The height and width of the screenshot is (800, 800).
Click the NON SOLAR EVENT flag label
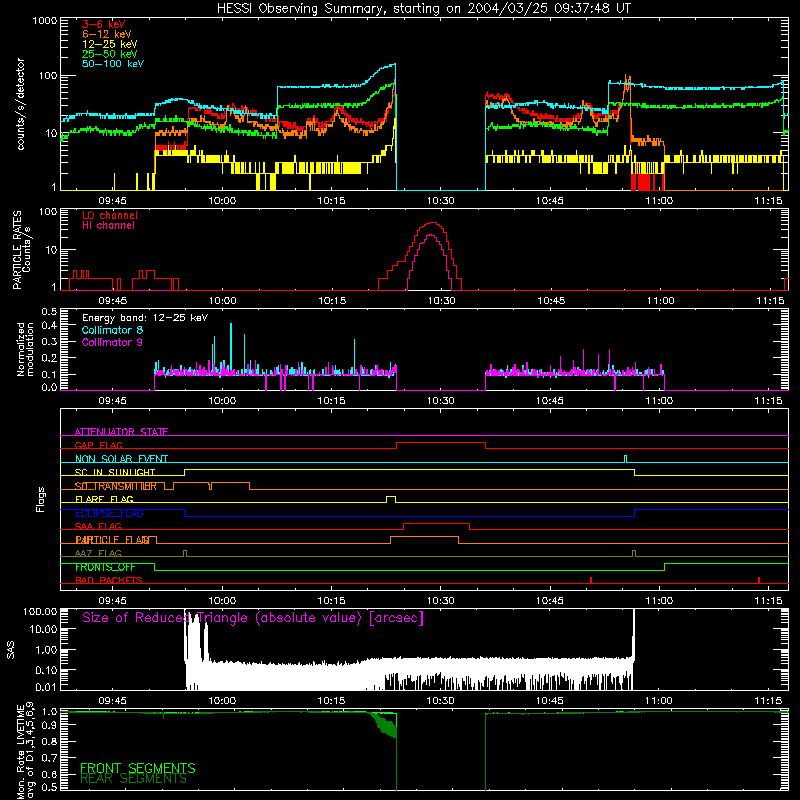(121, 459)
